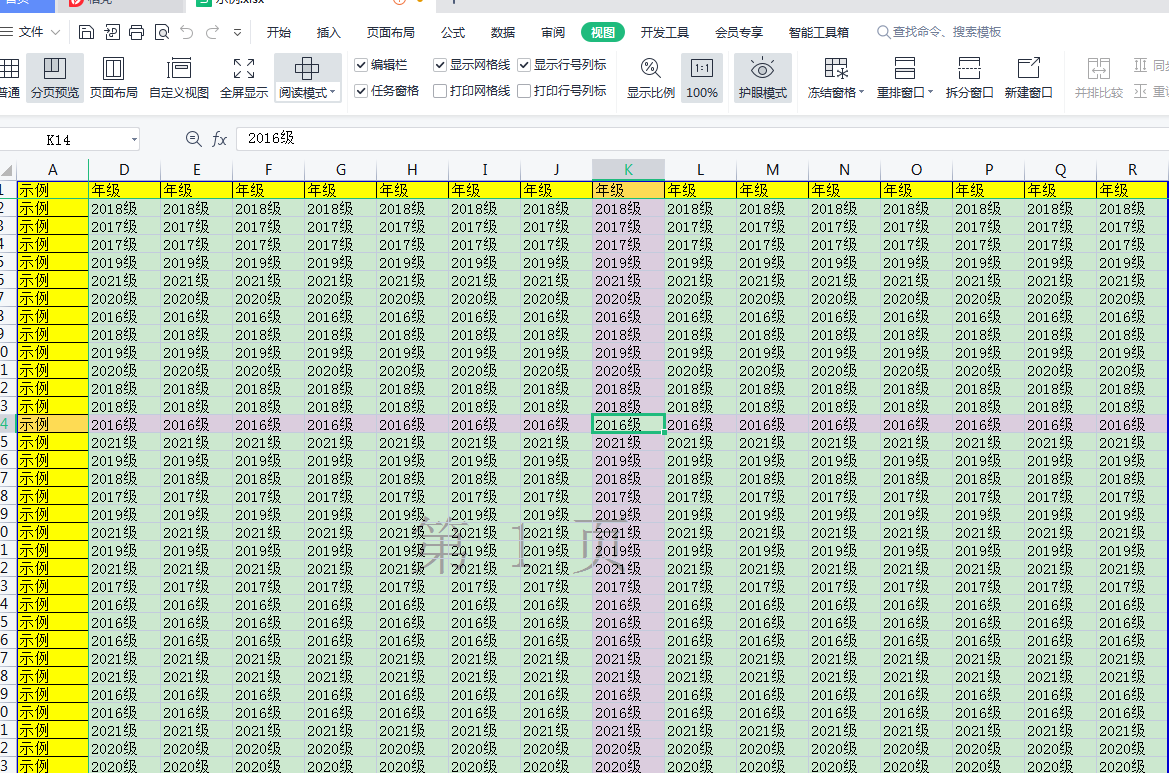1169x773 pixels.
Task: Select column D header
Action: (x=125, y=170)
